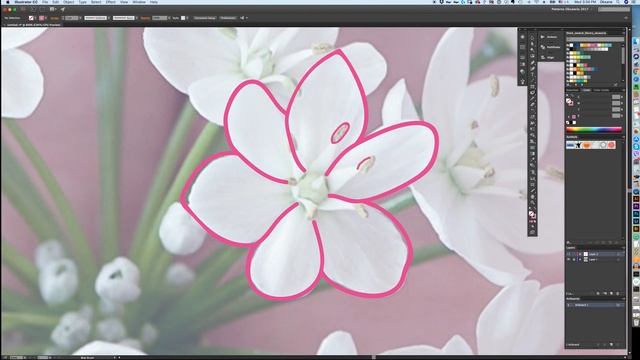Click the Preferences button
The width and height of the screenshot is (640, 360).
[228, 18]
